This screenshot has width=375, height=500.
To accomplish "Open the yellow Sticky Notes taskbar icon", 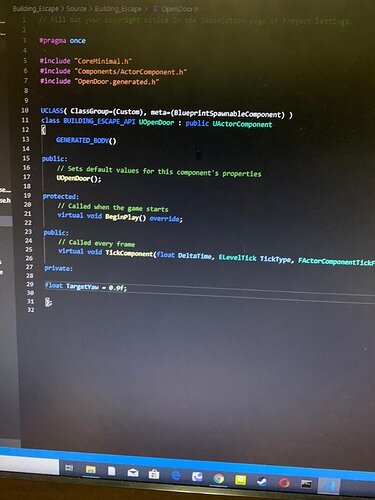I will point(240,480).
